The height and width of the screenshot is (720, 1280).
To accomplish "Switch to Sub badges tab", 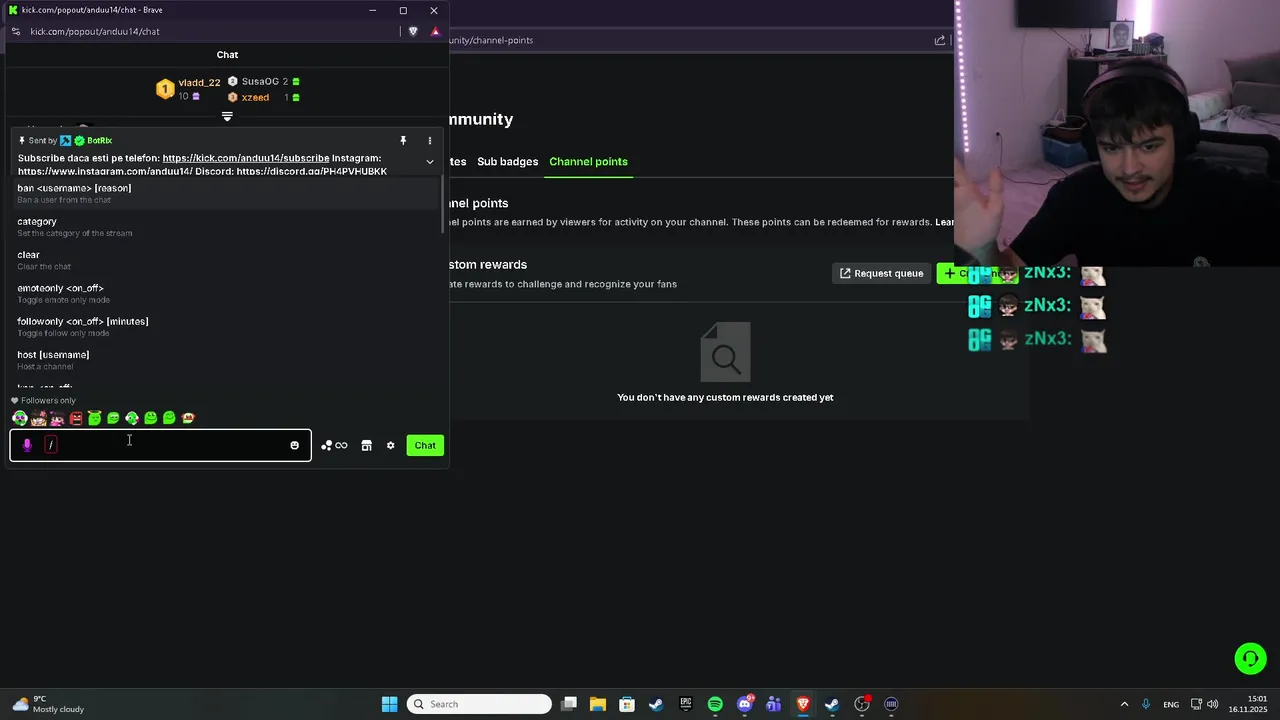I will 507,161.
